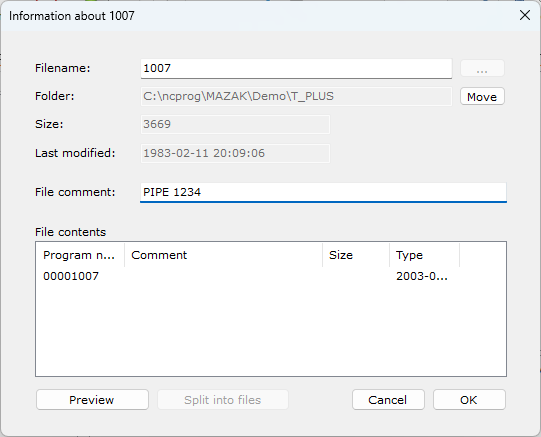Close the Information about 1007 dialog
Image resolution: width=541 pixels, height=437 pixels.
coord(525,15)
